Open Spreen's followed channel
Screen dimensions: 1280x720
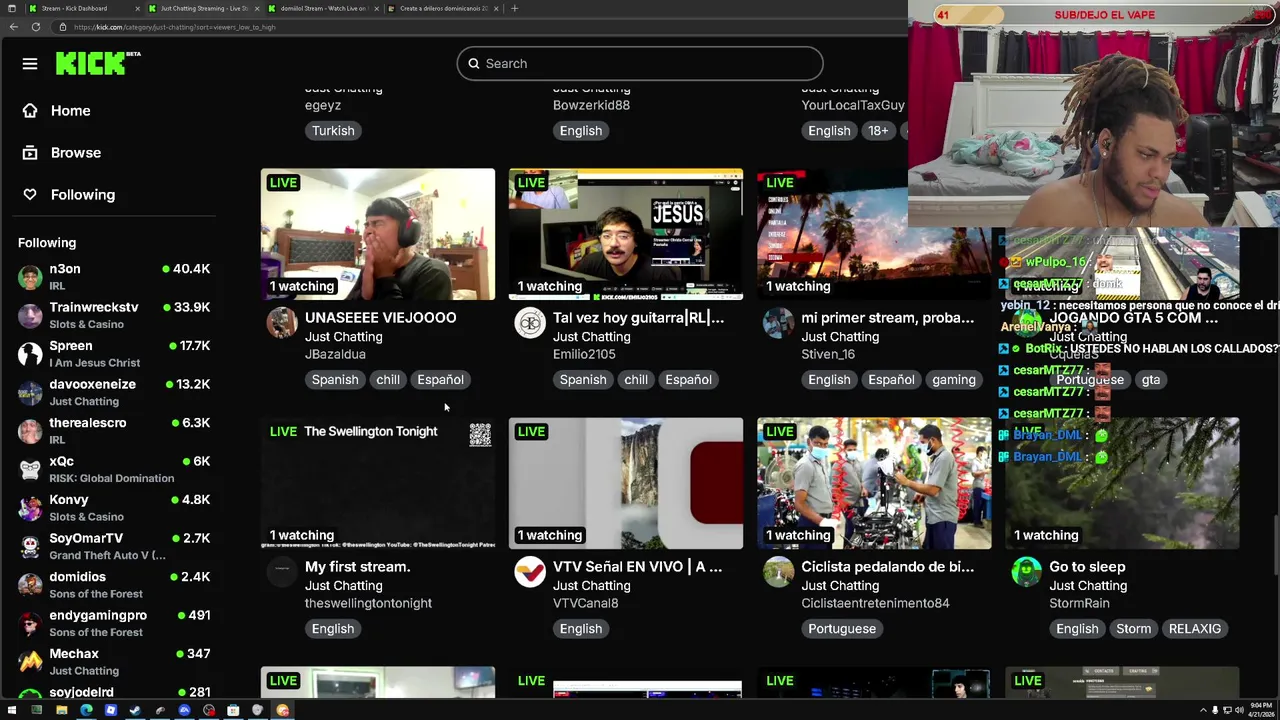pos(115,354)
